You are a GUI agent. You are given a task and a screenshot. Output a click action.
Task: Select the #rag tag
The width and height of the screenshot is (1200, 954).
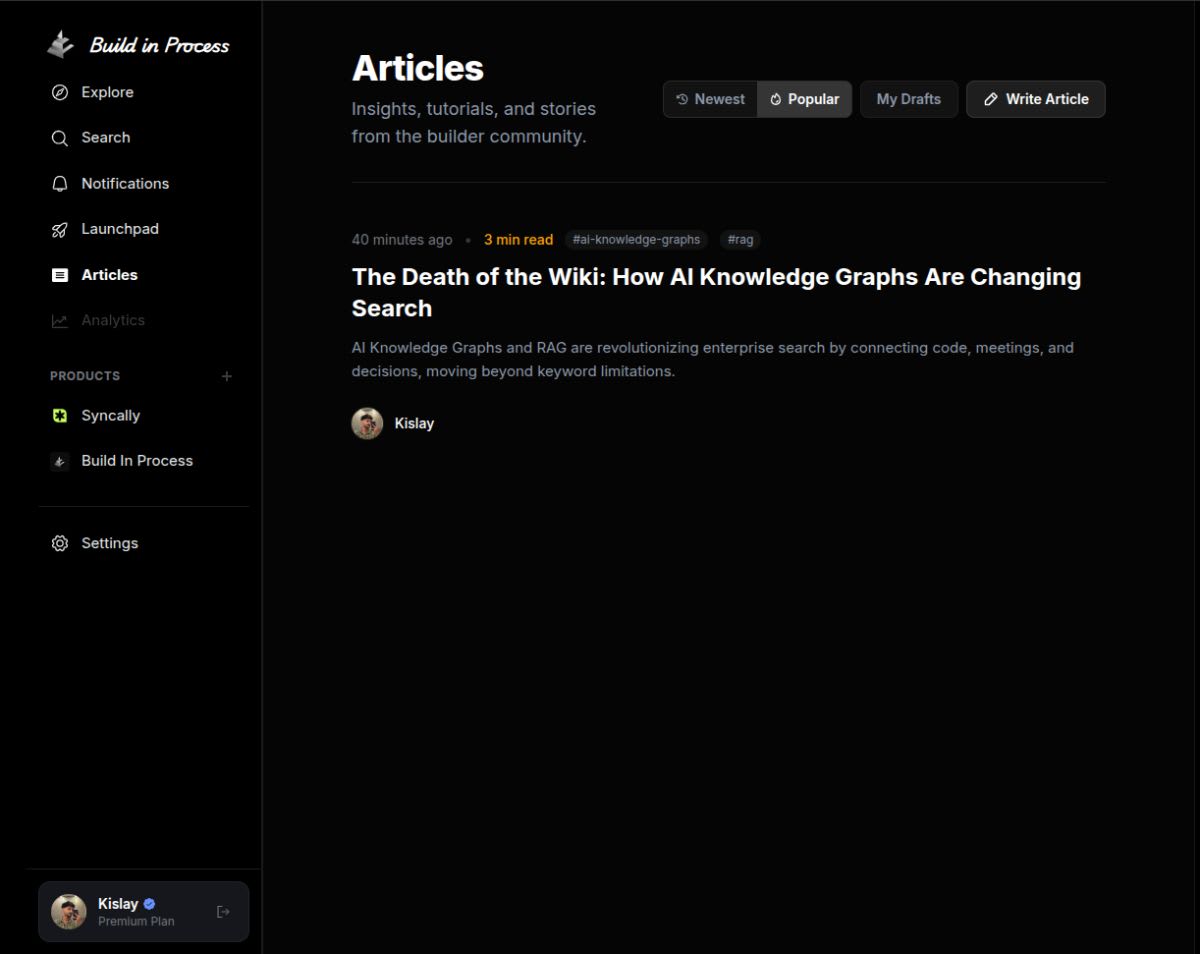[x=740, y=239]
